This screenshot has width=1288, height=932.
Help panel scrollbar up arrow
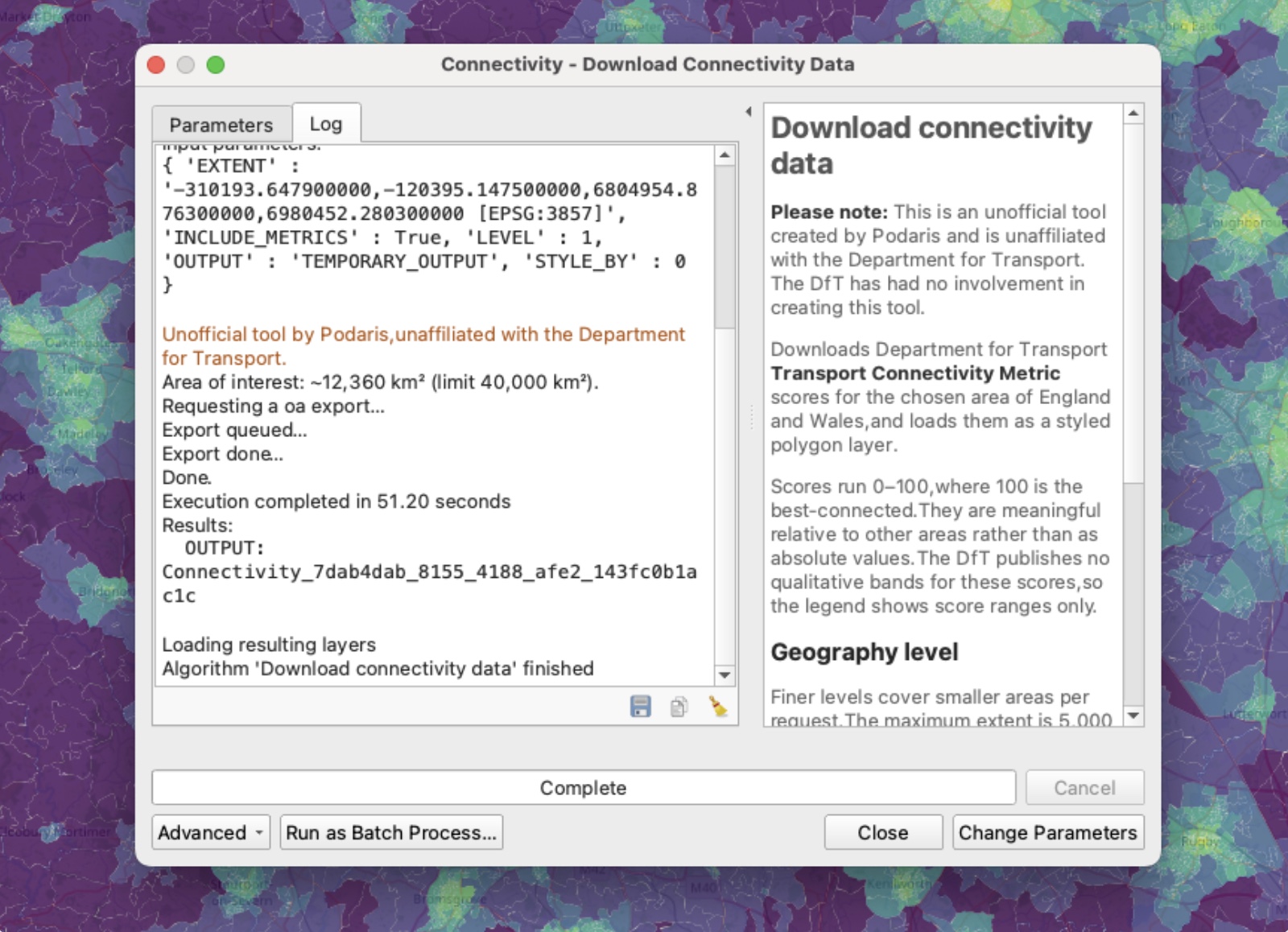point(1133,113)
